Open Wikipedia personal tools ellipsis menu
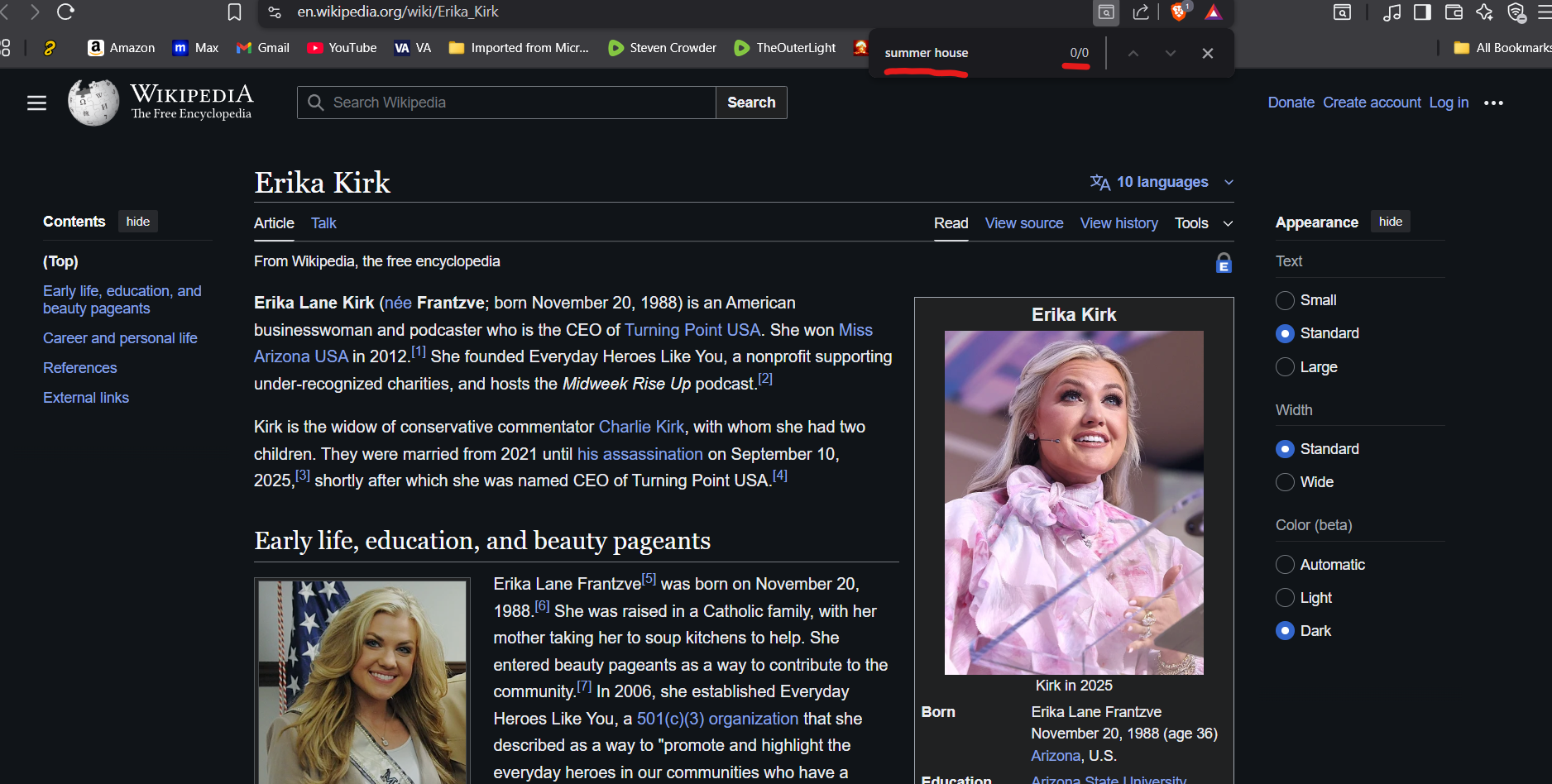Image resolution: width=1552 pixels, height=784 pixels. pyautogui.click(x=1493, y=103)
